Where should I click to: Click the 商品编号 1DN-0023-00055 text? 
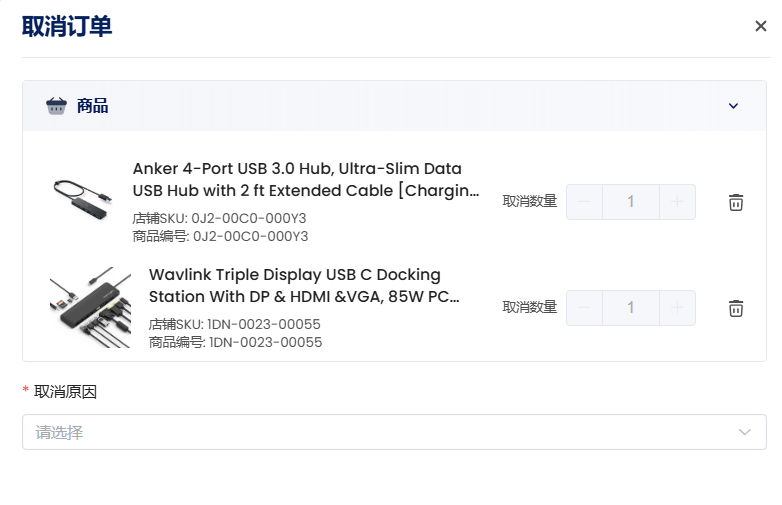coord(235,342)
